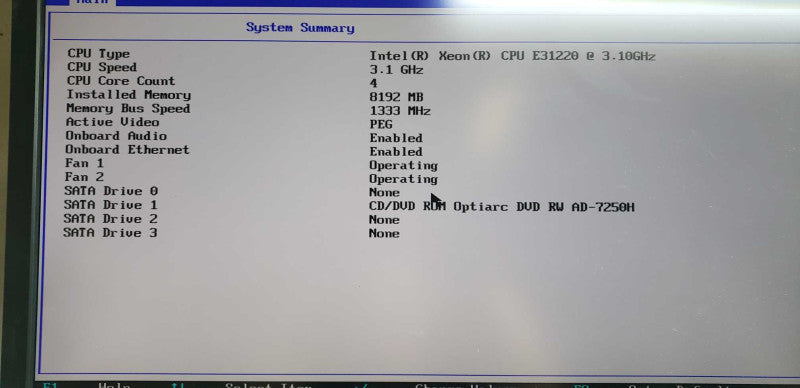Image resolution: width=800 pixels, height=388 pixels.
Task: Click None value for SATA Drive 0
Action: pos(384,192)
